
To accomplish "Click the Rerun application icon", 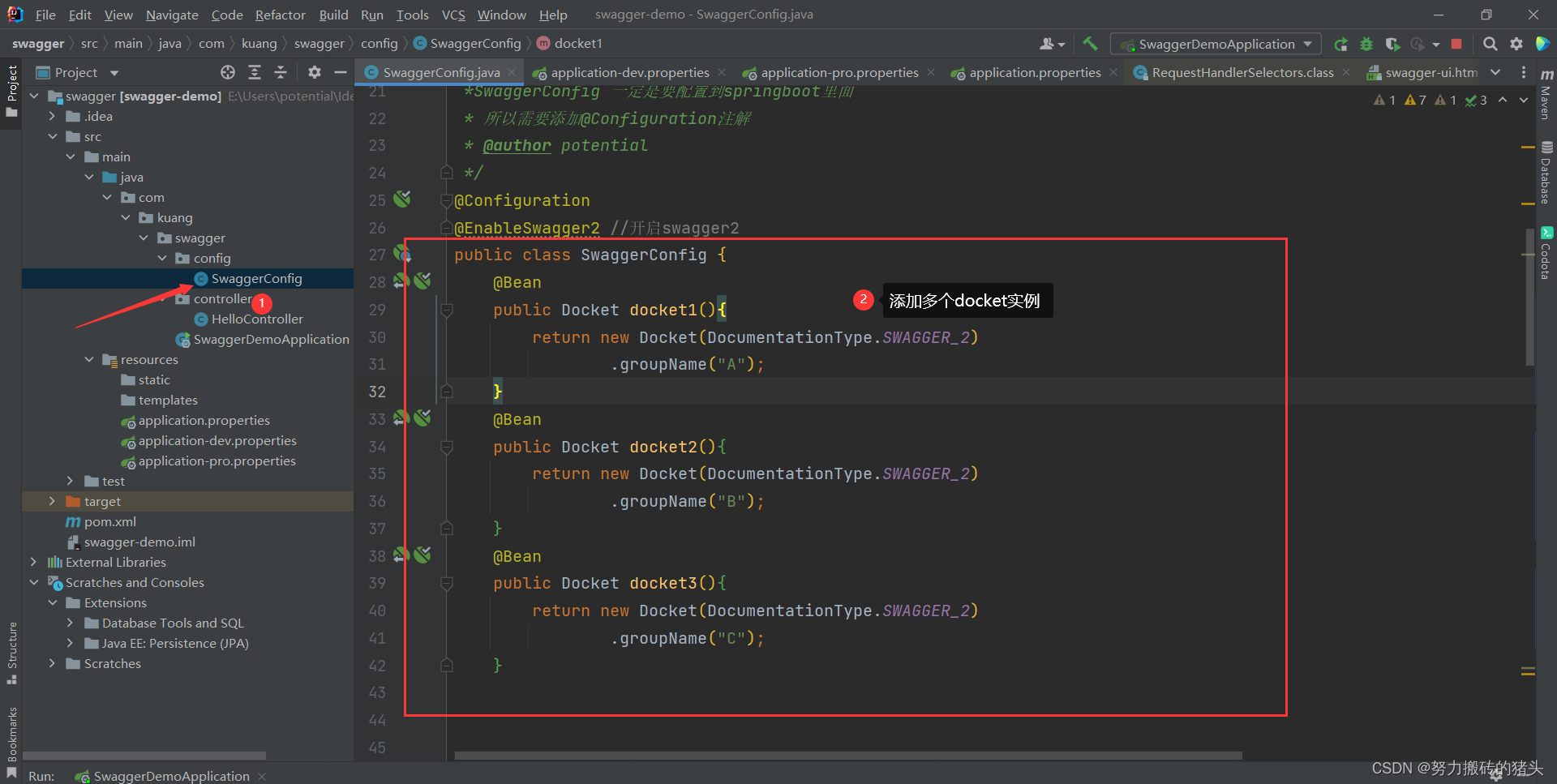I will 1340,44.
